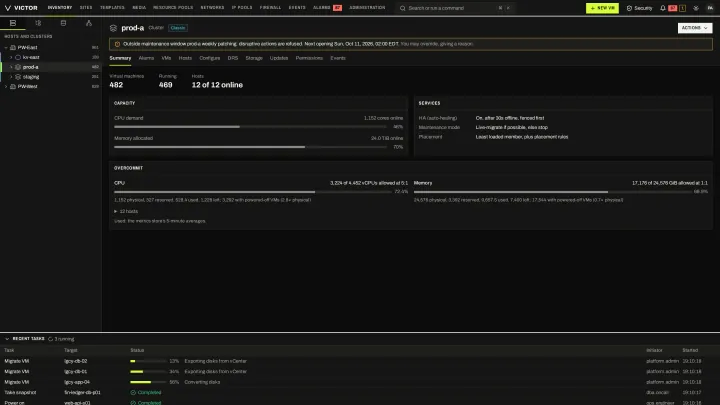Click the lgcy-db-02 migration progress bar

coord(148,361)
